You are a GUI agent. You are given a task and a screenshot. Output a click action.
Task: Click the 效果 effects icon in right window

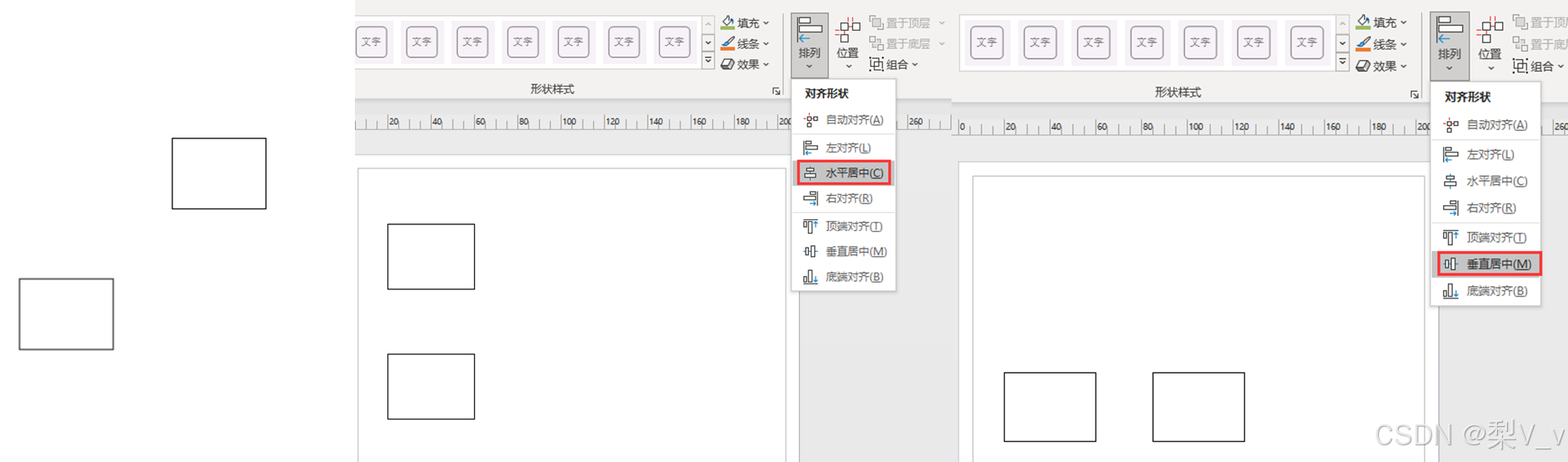(x=1363, y=66)
